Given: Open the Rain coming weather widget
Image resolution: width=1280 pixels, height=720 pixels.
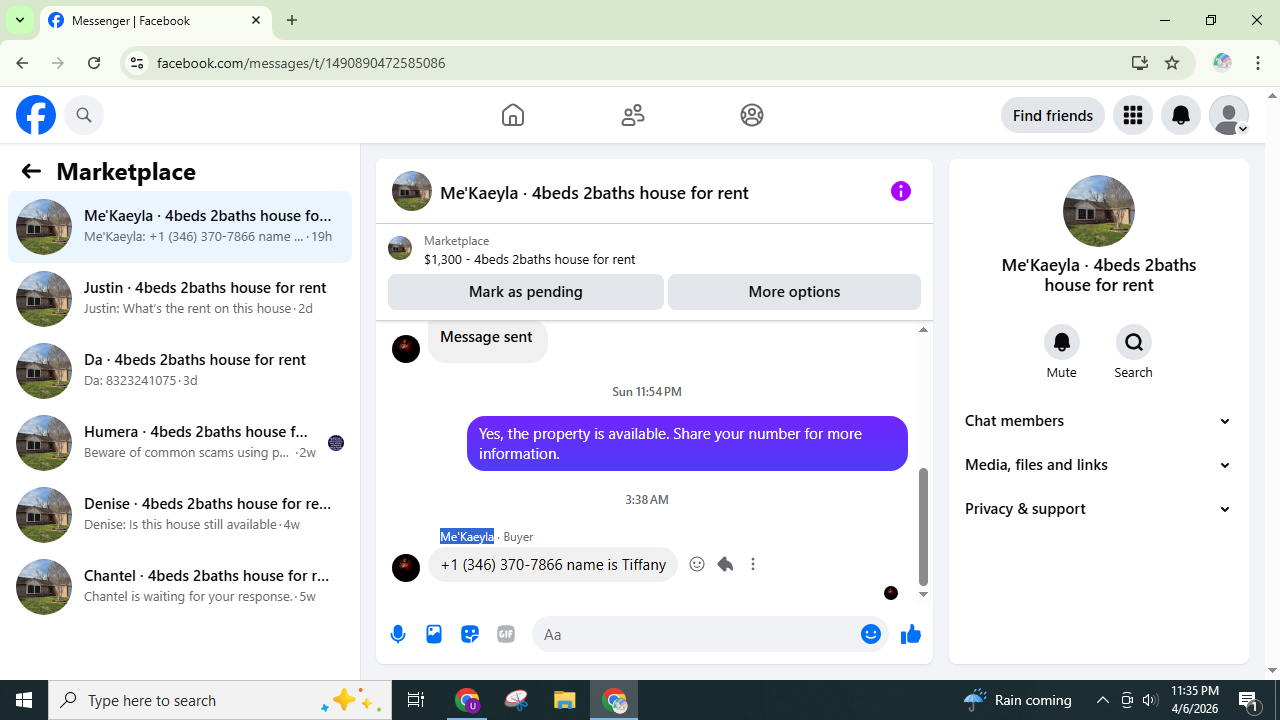Looking at the screenshot, I should pos(1017,700).
